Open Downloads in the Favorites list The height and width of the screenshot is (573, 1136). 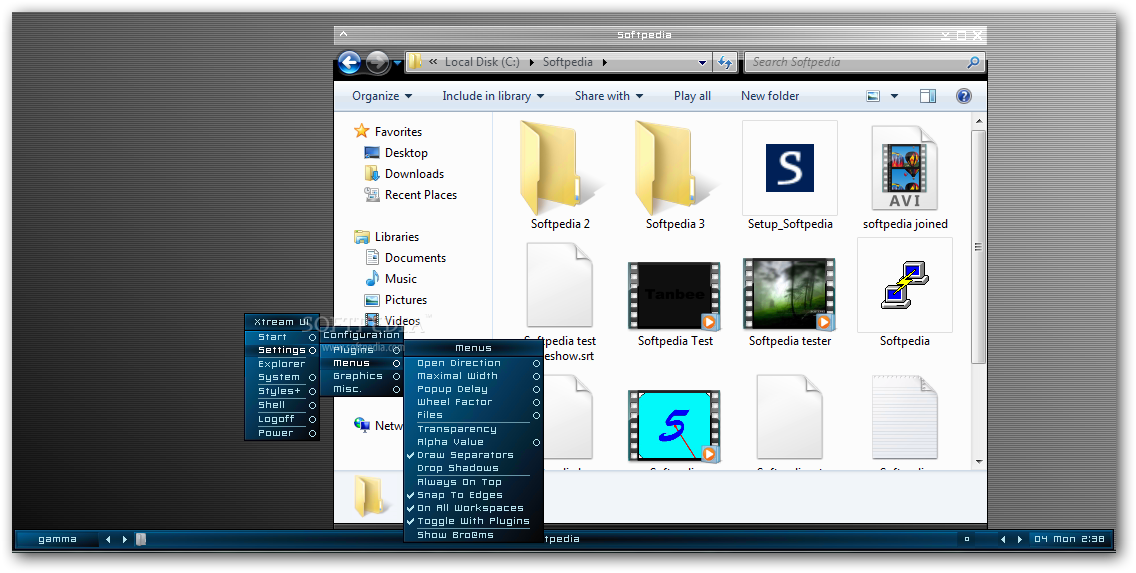tap(414, 174)
